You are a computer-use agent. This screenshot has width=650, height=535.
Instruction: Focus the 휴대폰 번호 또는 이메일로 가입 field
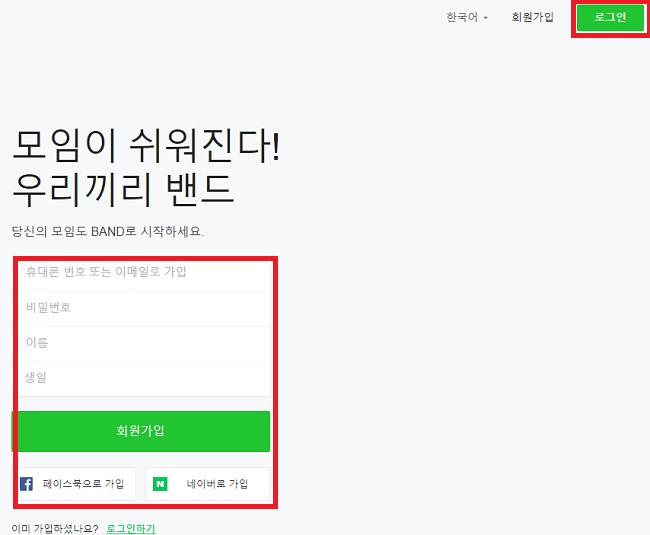point(144,273)
